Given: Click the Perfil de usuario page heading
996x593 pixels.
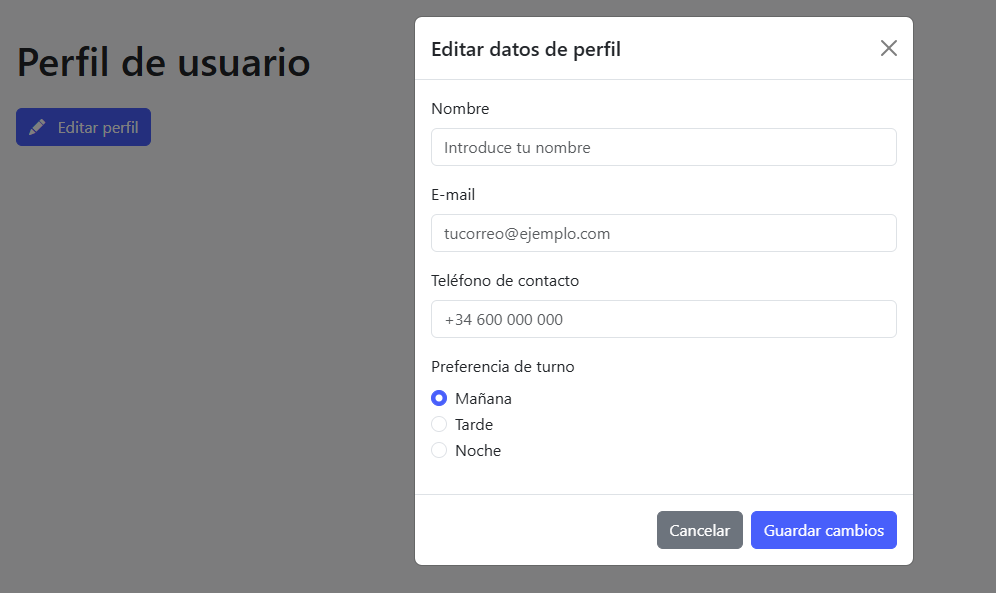Looking at the screenshot, I should pyautogui.click(x=164, y=62).
